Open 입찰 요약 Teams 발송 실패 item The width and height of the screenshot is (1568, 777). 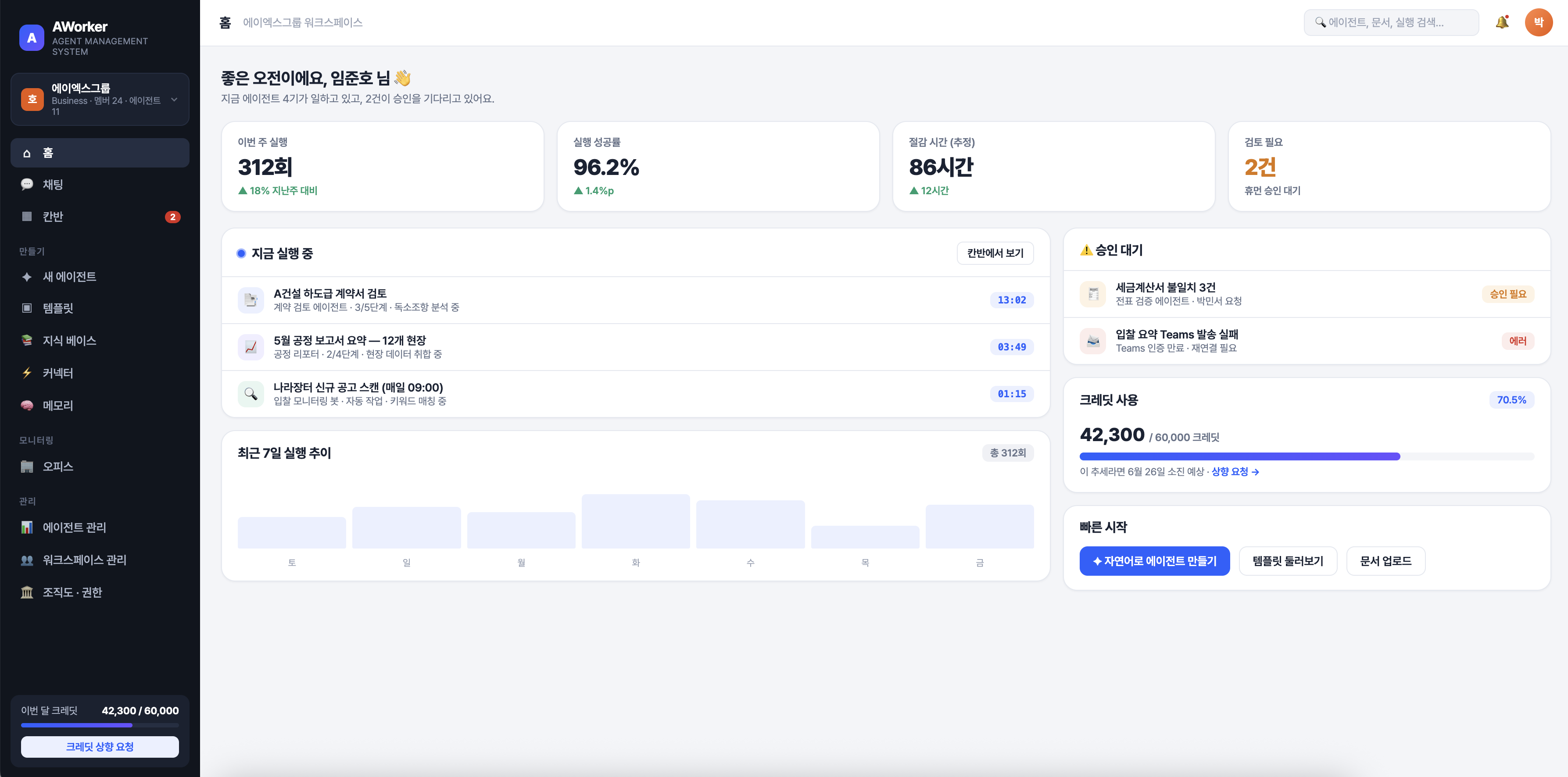coord(1306,341)
